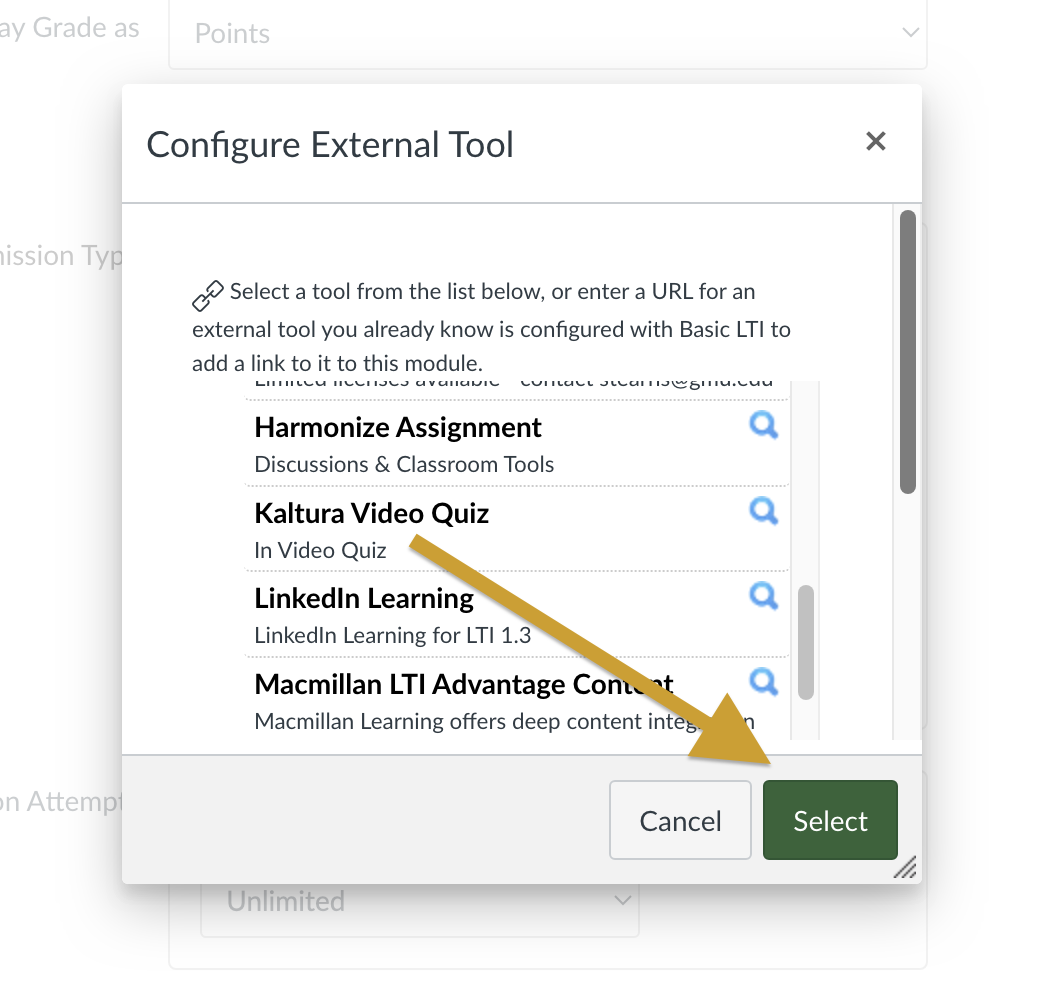Click the Configure External Tool title text
Image resolution: width=1044 pixels, height=998 pixels.
point(330,145)
